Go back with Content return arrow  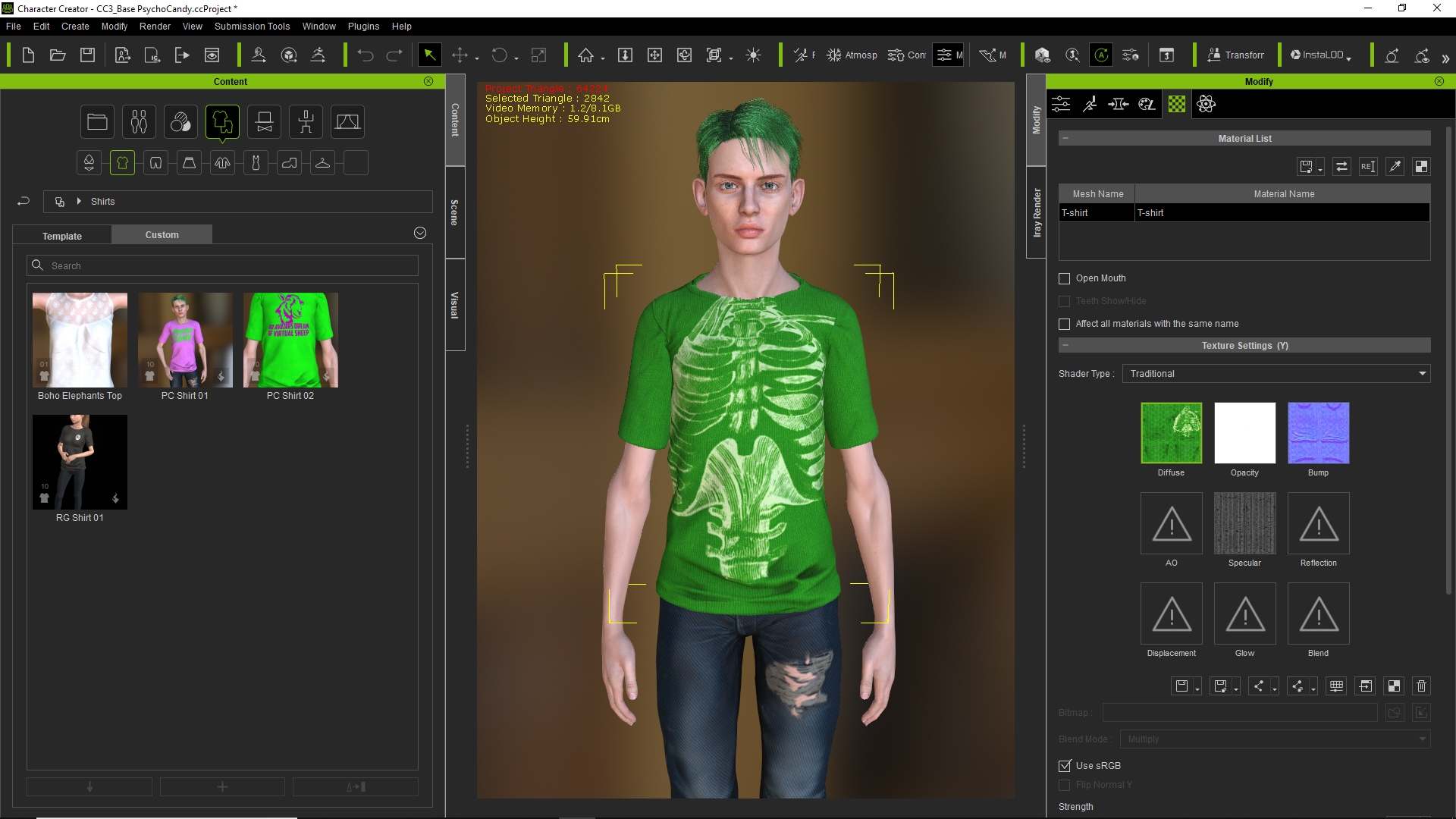(23, 201)
